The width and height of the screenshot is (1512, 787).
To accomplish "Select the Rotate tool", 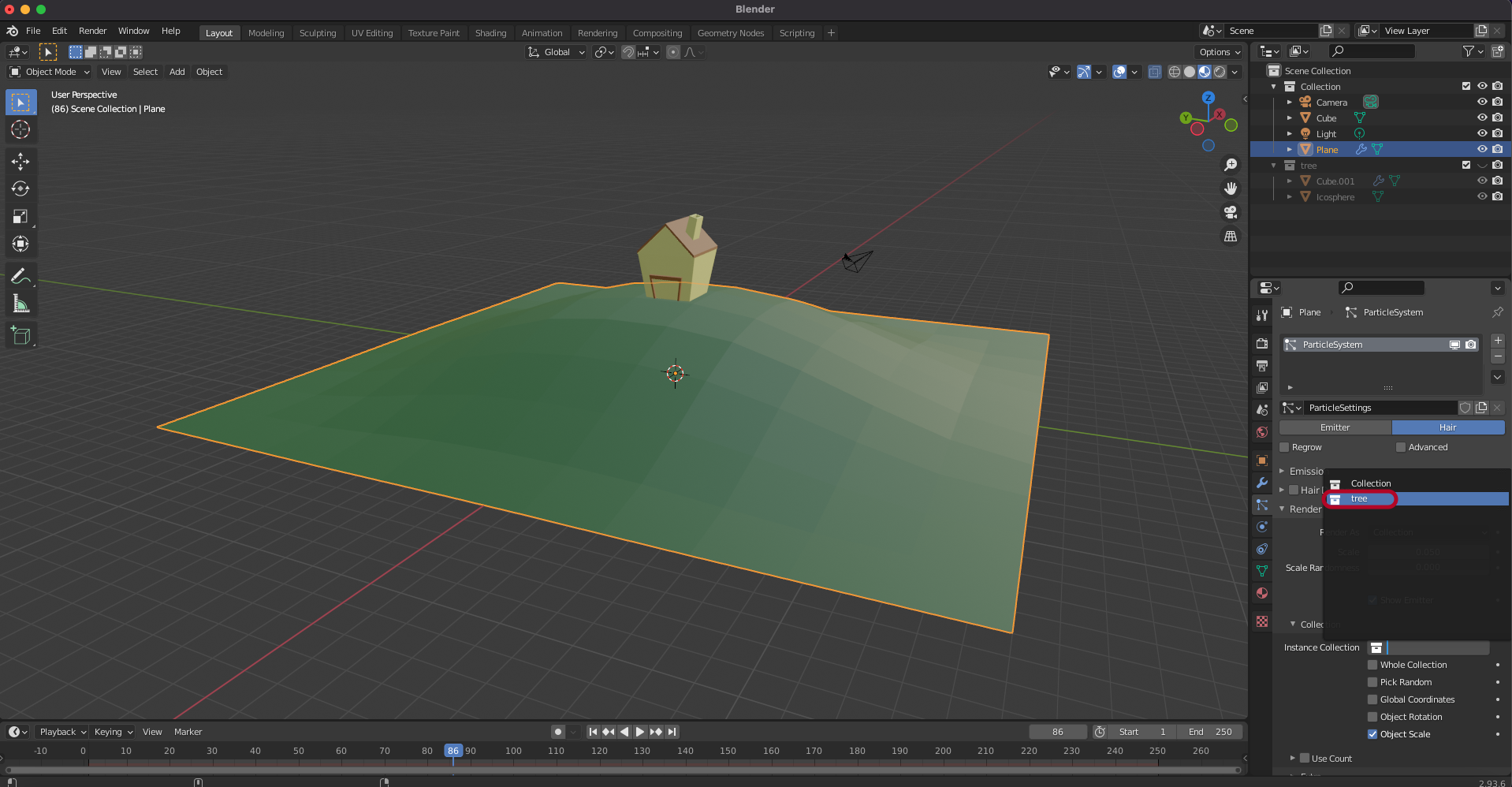I will tap(20, 189).
